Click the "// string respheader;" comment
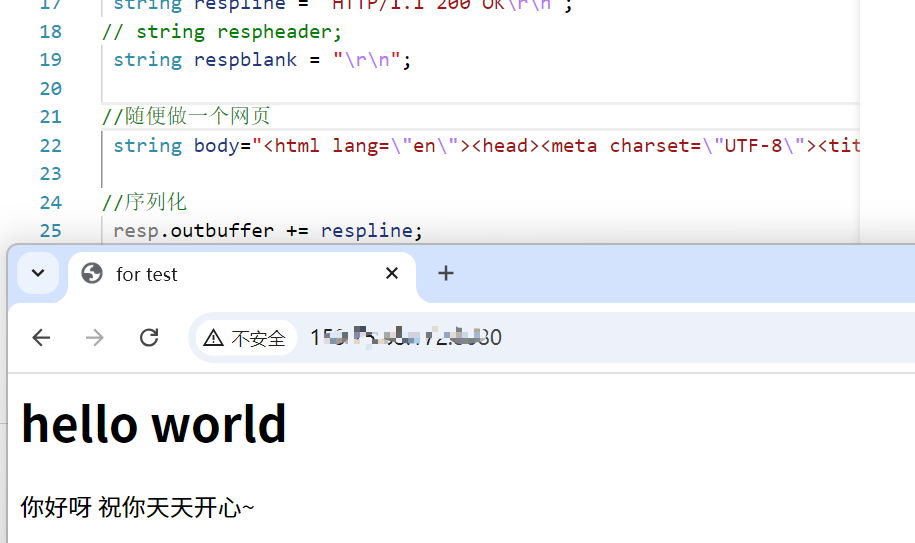 [221, 32]
